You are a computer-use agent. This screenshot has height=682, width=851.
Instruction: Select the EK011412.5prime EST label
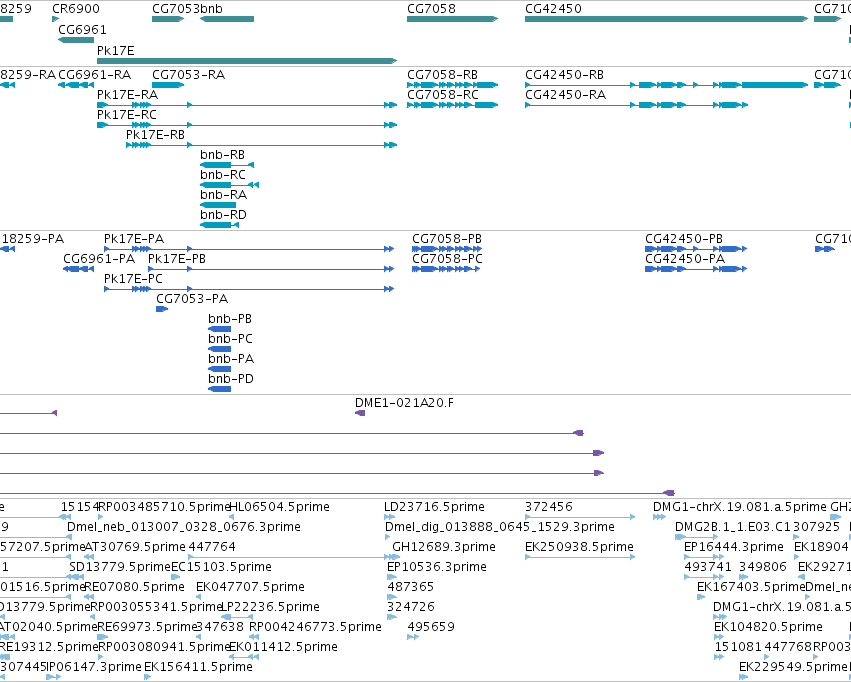pos(283,647)
